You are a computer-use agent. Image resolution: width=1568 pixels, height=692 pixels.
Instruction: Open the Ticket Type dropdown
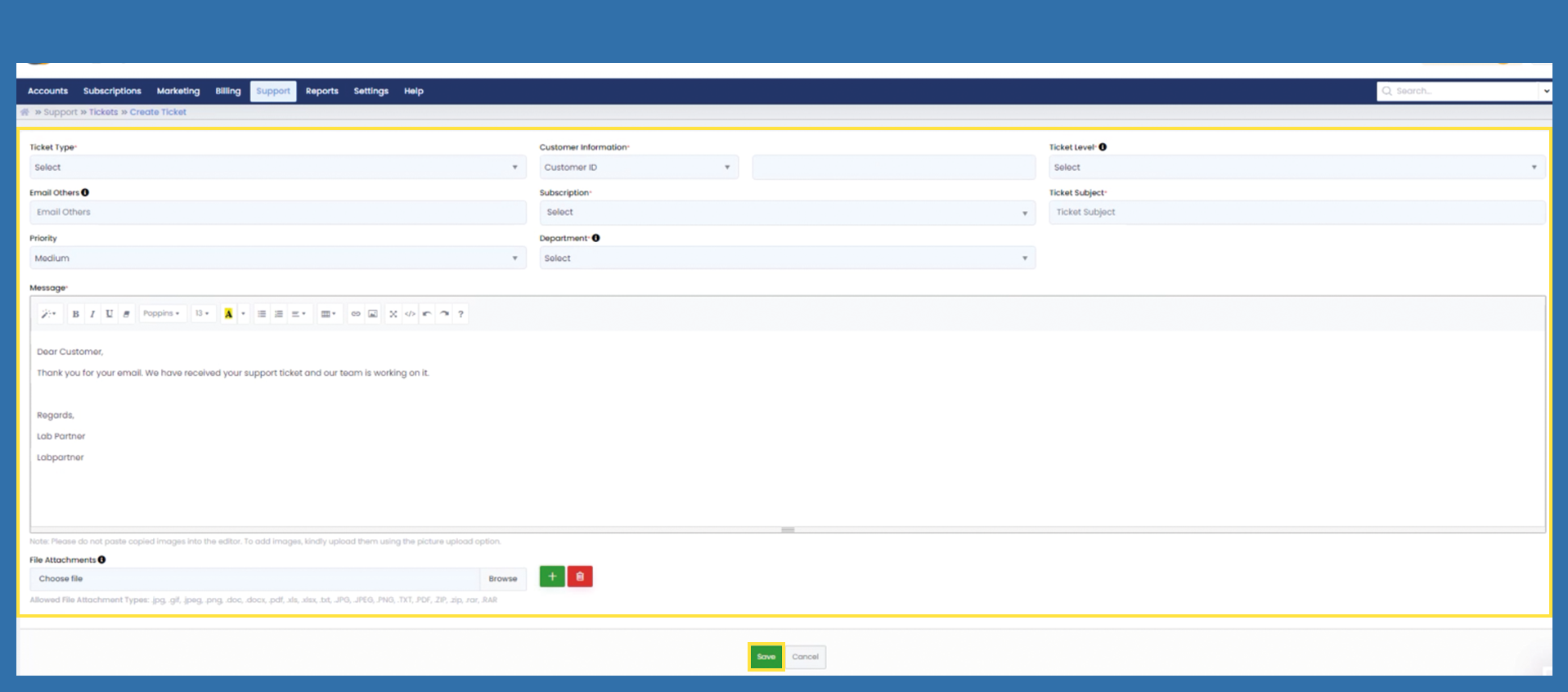click(277, 168)
